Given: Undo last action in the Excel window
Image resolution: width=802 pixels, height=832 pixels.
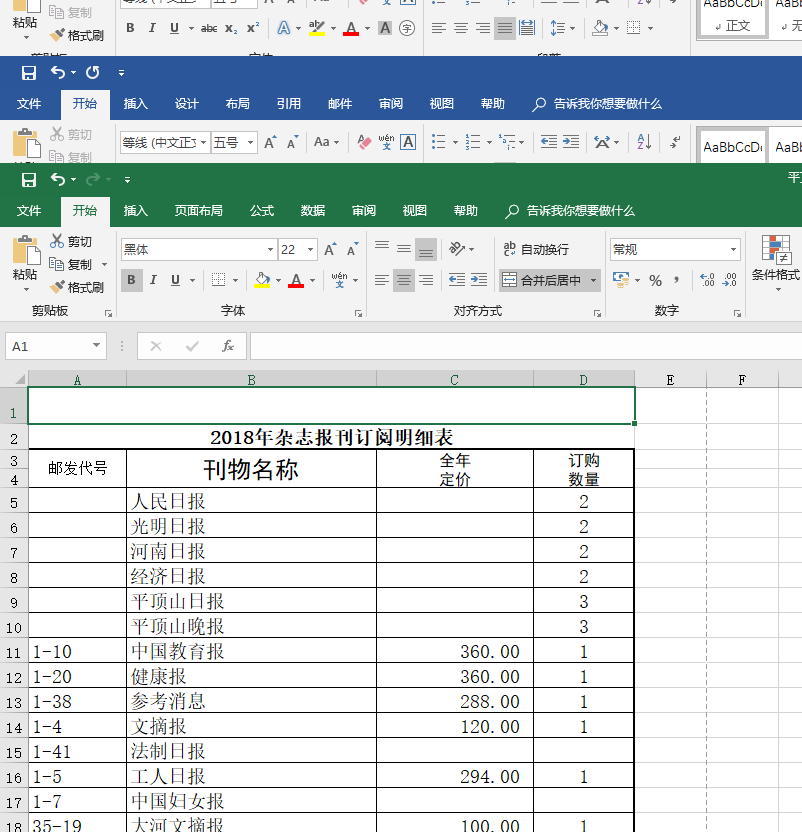Looking at the screenshot, I should click(x=58, y=179).
